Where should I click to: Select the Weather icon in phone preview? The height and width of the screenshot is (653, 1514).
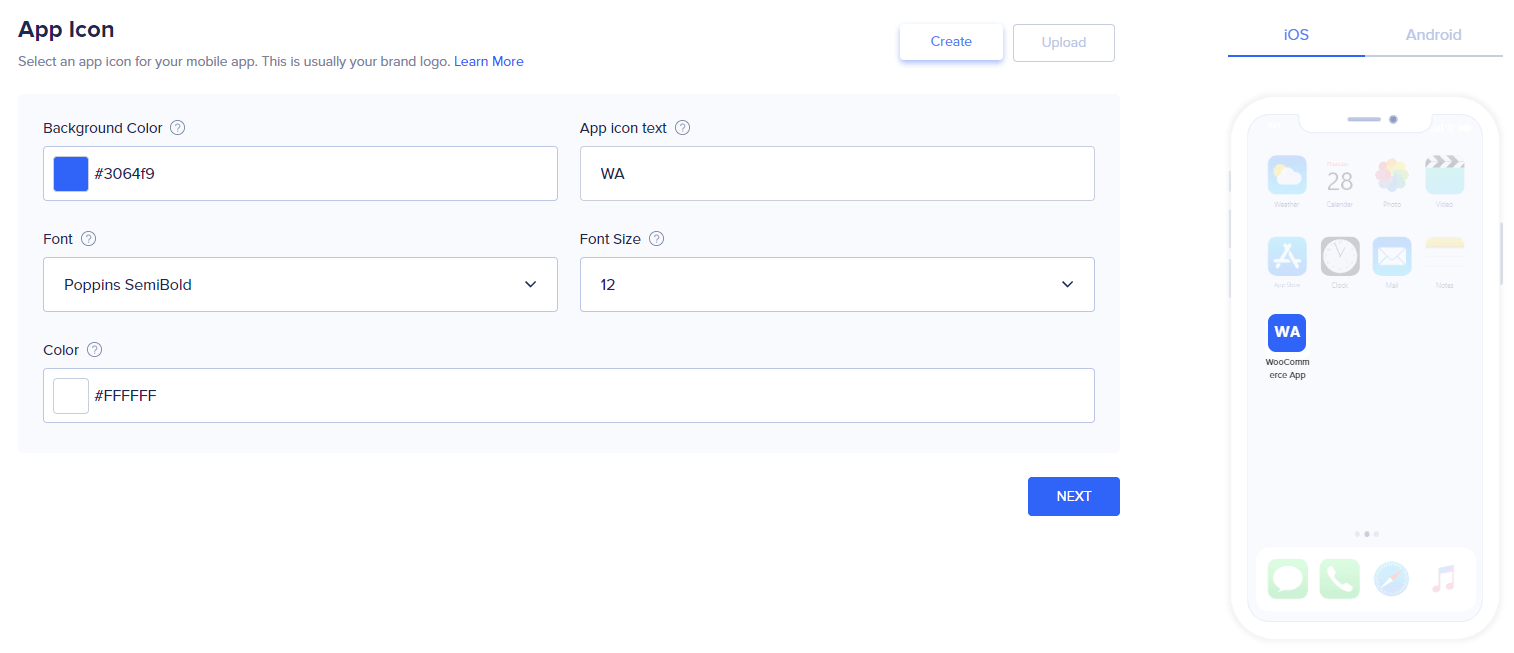pyautogui.click(x=1287, y=176)
